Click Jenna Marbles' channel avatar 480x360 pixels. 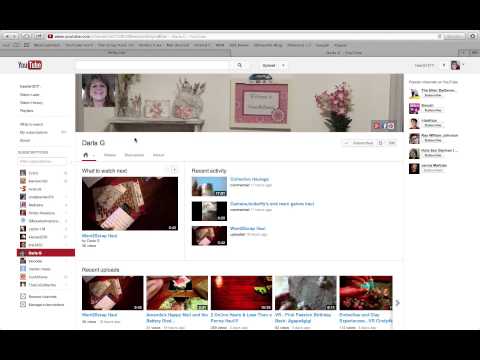[x=414, y=168]
